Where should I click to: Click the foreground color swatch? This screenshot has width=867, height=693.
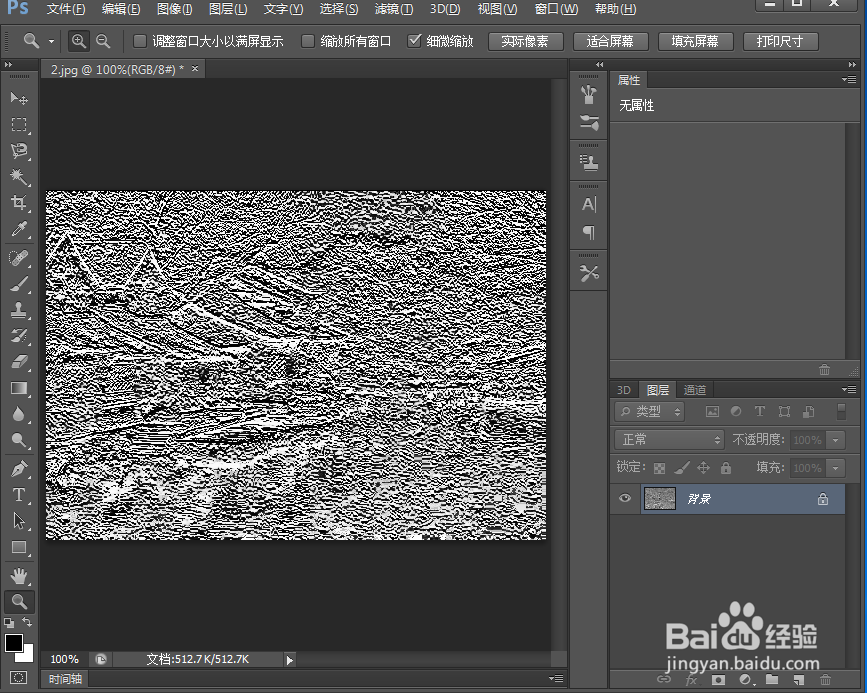[x=13, y=643]
